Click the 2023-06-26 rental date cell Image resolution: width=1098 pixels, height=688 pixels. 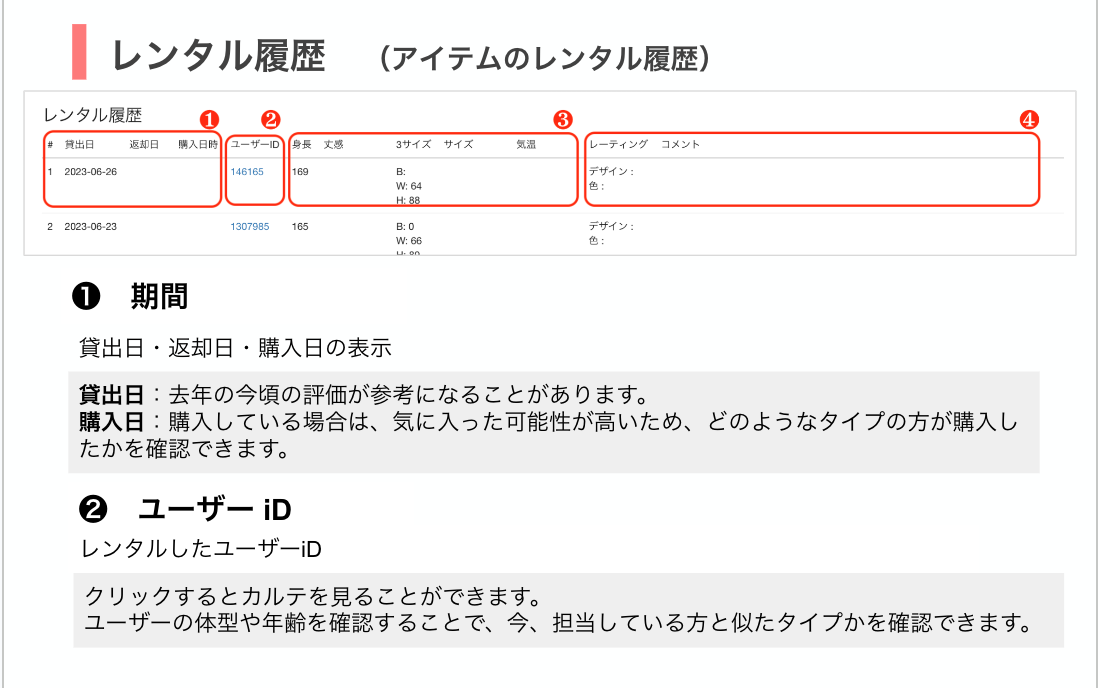tap(90, 172)
